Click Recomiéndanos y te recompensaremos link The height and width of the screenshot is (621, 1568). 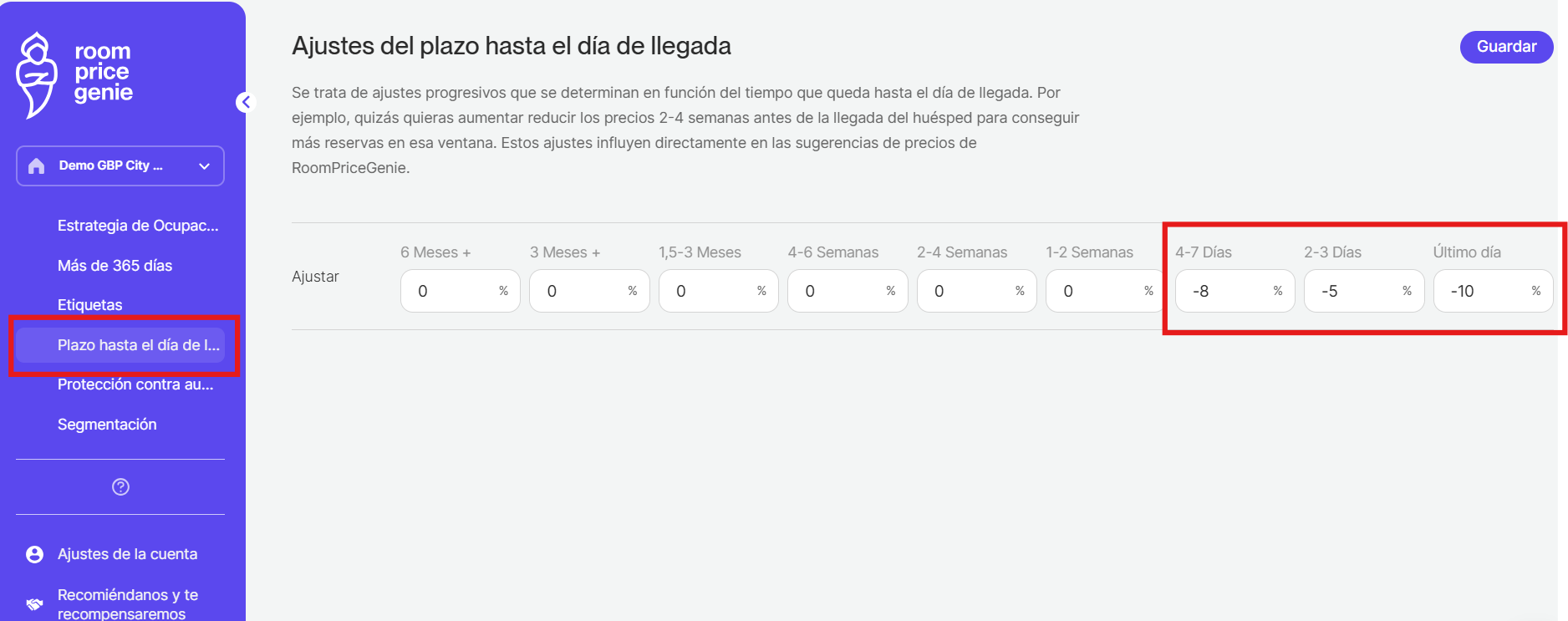tap(127, 603)
